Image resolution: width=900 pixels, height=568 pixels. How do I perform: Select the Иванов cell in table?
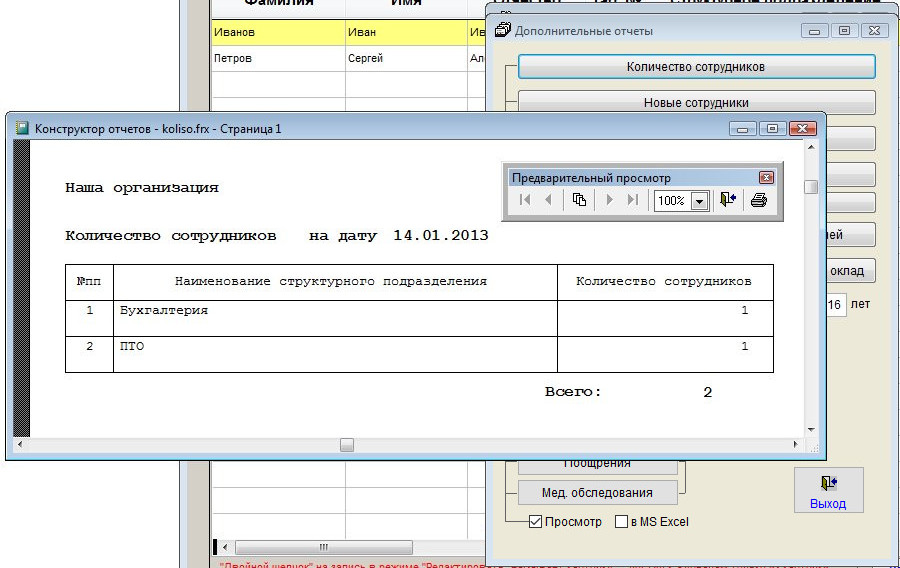coord(278,32)
